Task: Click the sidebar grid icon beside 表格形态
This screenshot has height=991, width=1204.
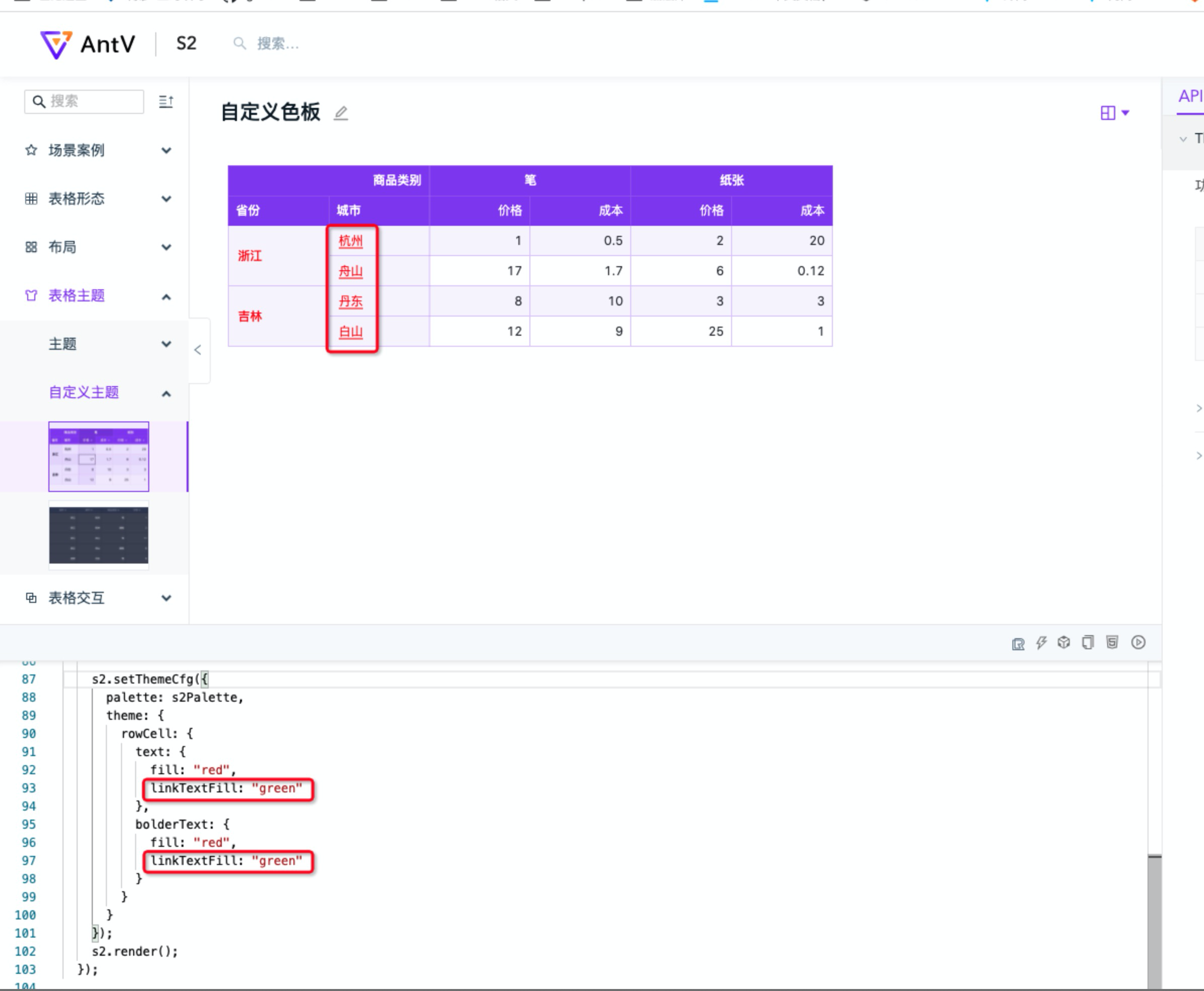Action: [x=31, y=199]
